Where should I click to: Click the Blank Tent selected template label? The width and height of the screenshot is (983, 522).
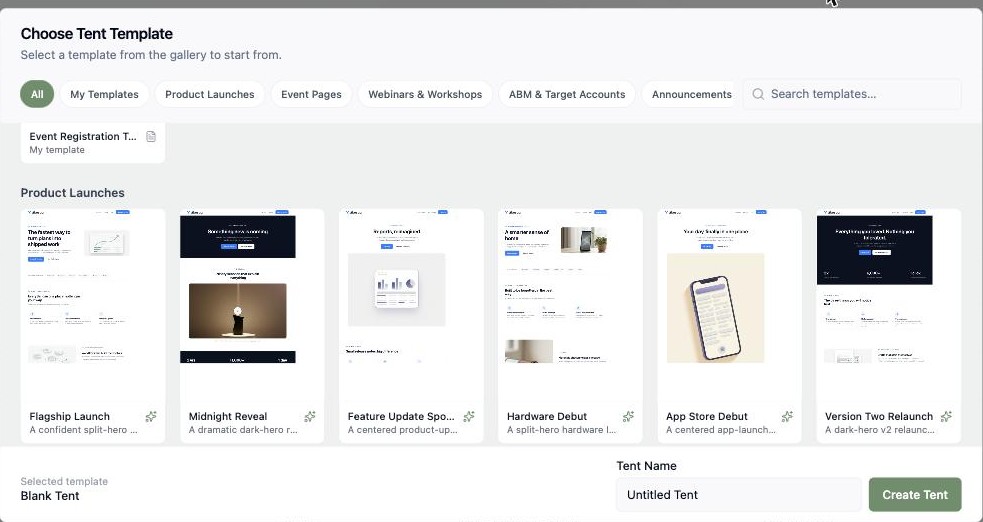[x=50, y=496]
